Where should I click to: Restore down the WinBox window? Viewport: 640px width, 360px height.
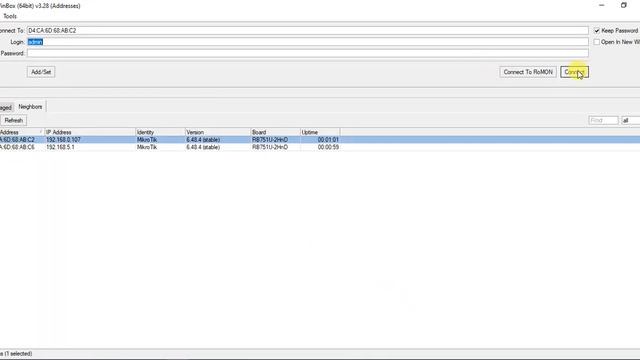pyautogui.click(x=624, y=5)
